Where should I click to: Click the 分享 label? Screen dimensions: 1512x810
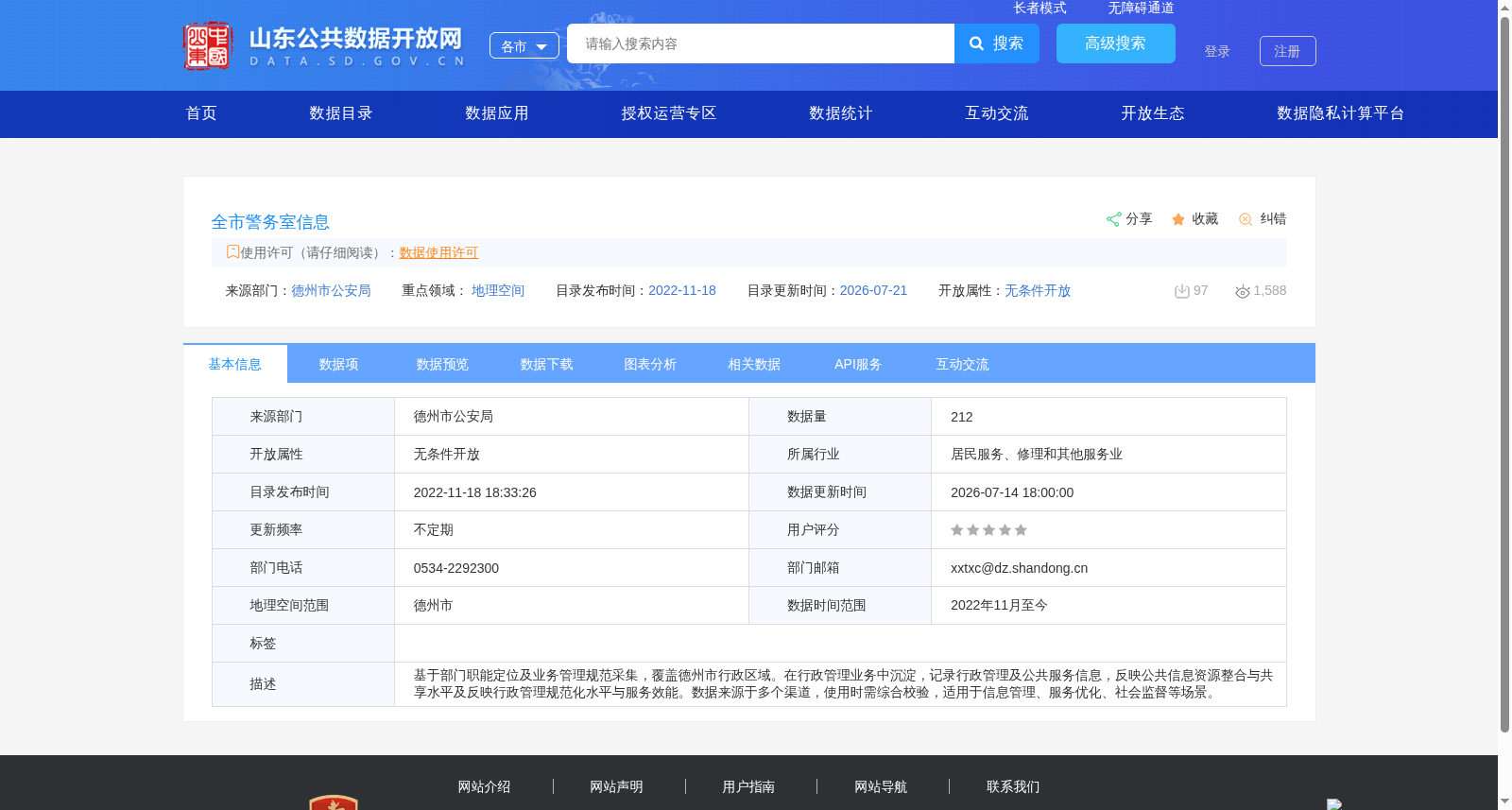point(1139,219)
